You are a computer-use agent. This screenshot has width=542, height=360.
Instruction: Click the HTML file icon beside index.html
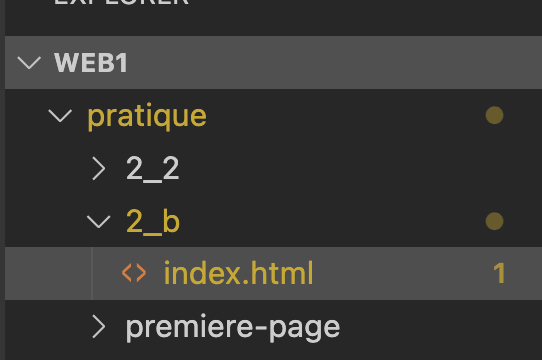[134, 273]
